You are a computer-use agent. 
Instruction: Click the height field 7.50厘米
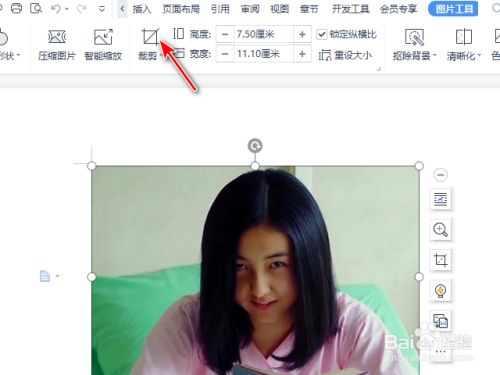pos(263,34)
